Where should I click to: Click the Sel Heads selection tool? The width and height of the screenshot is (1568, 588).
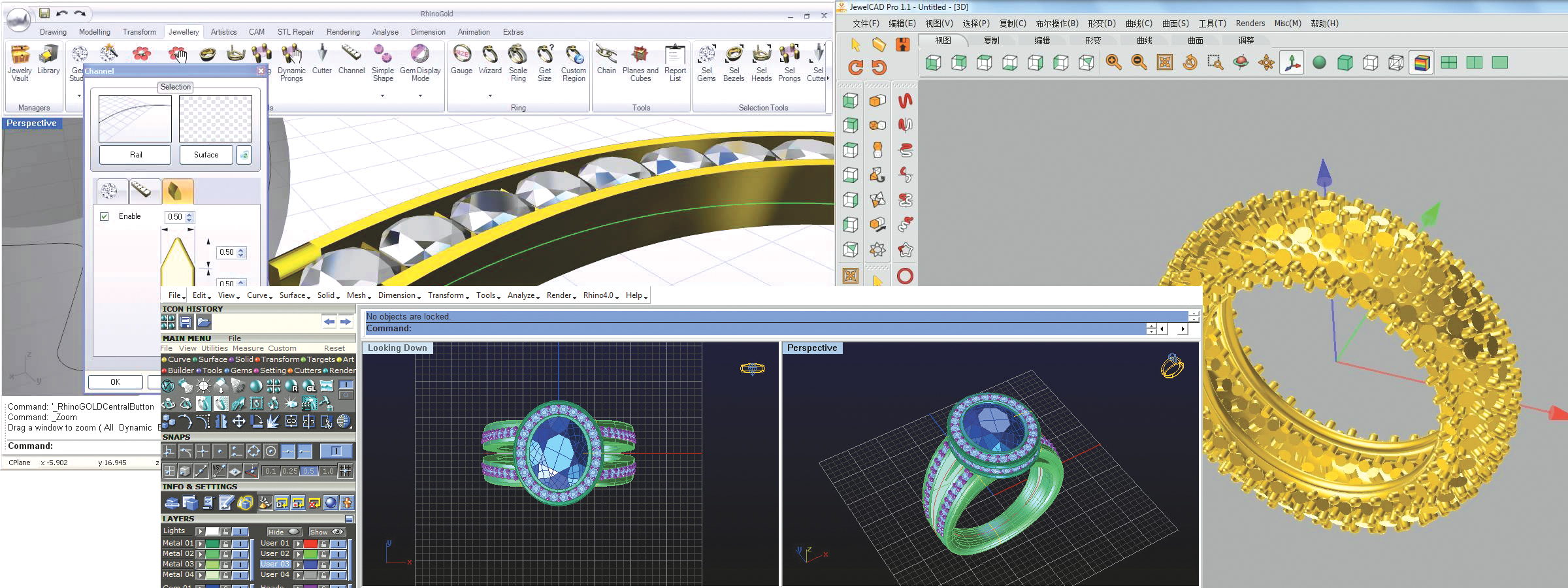pos(762,63)
